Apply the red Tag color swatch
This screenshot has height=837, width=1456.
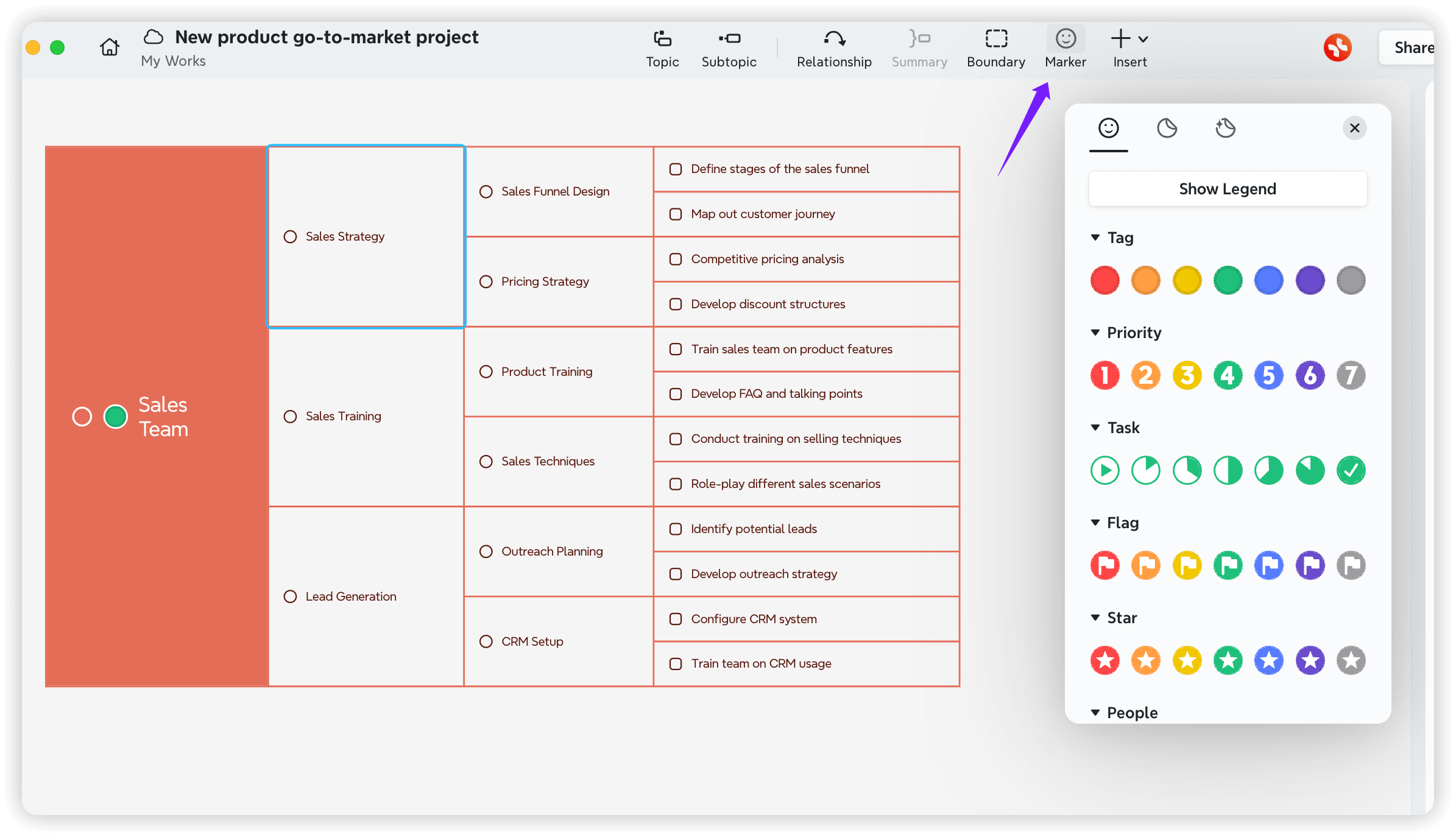pos(1104,280)
